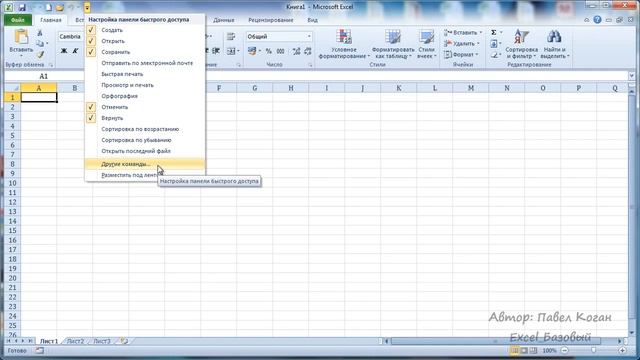The width and height of the screenshot is (640, 360).
Task: Open the Cambria font name dropdown
Action: click(x=71, y=37)
